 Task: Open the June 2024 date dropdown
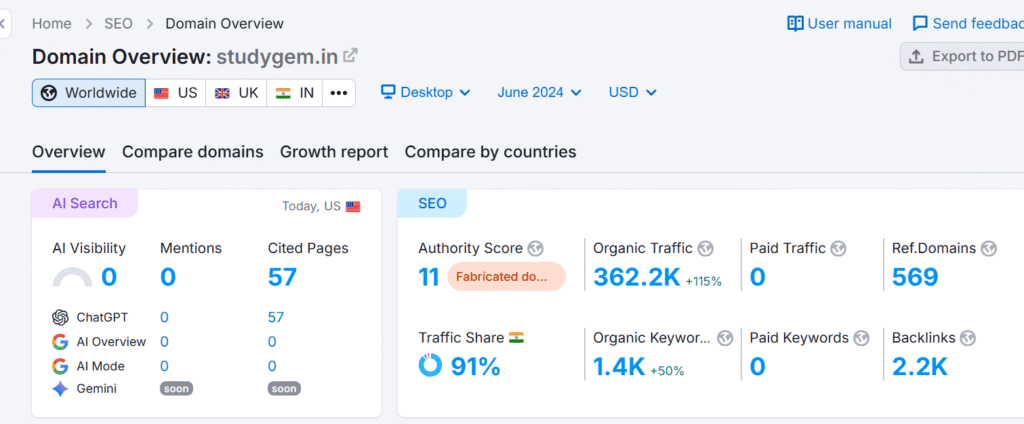[x=539, y=92]
